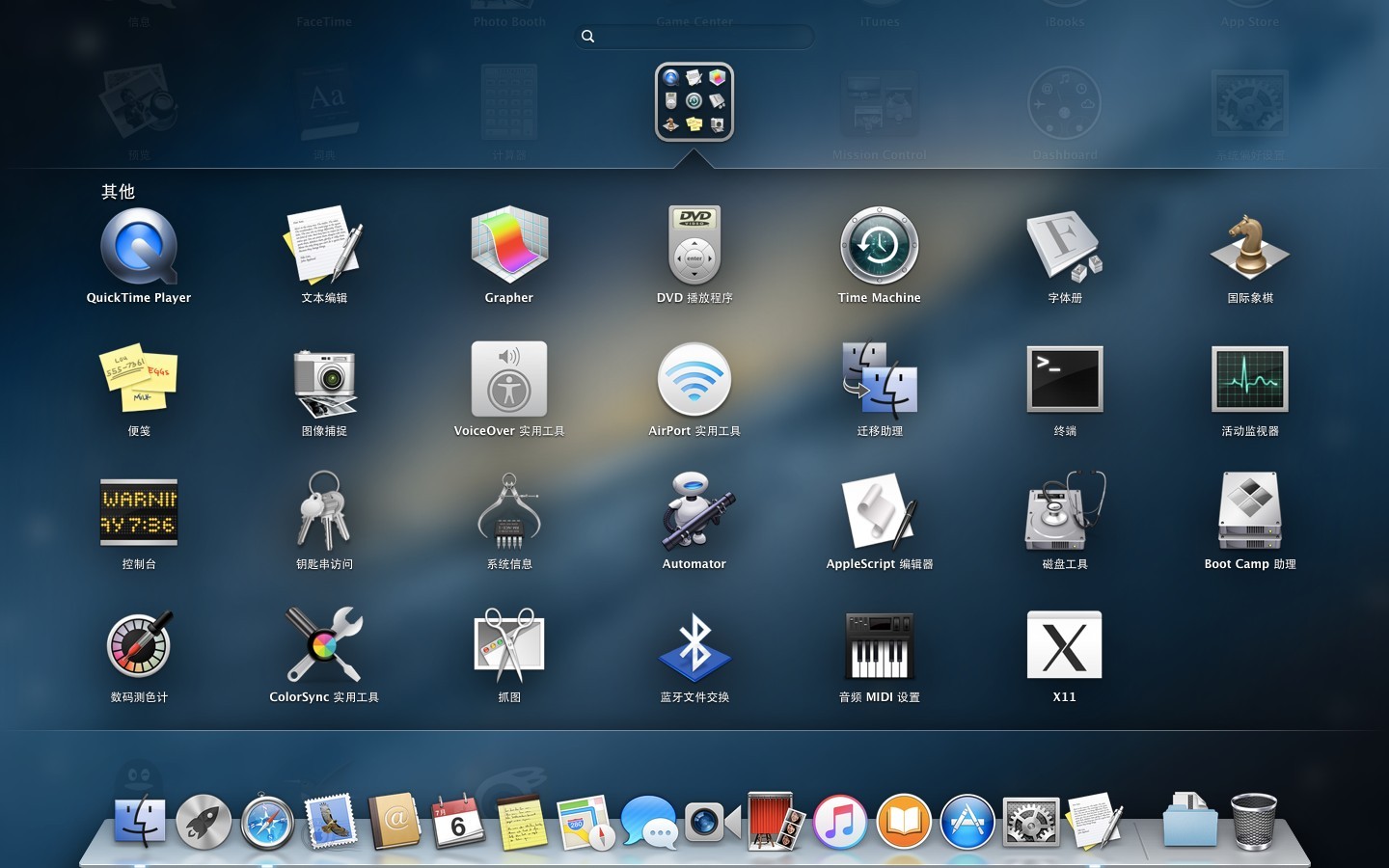This screenshot has width=1389, height=868.
Task: Open Finder in the Dock
Action: [x=140, y=822]
